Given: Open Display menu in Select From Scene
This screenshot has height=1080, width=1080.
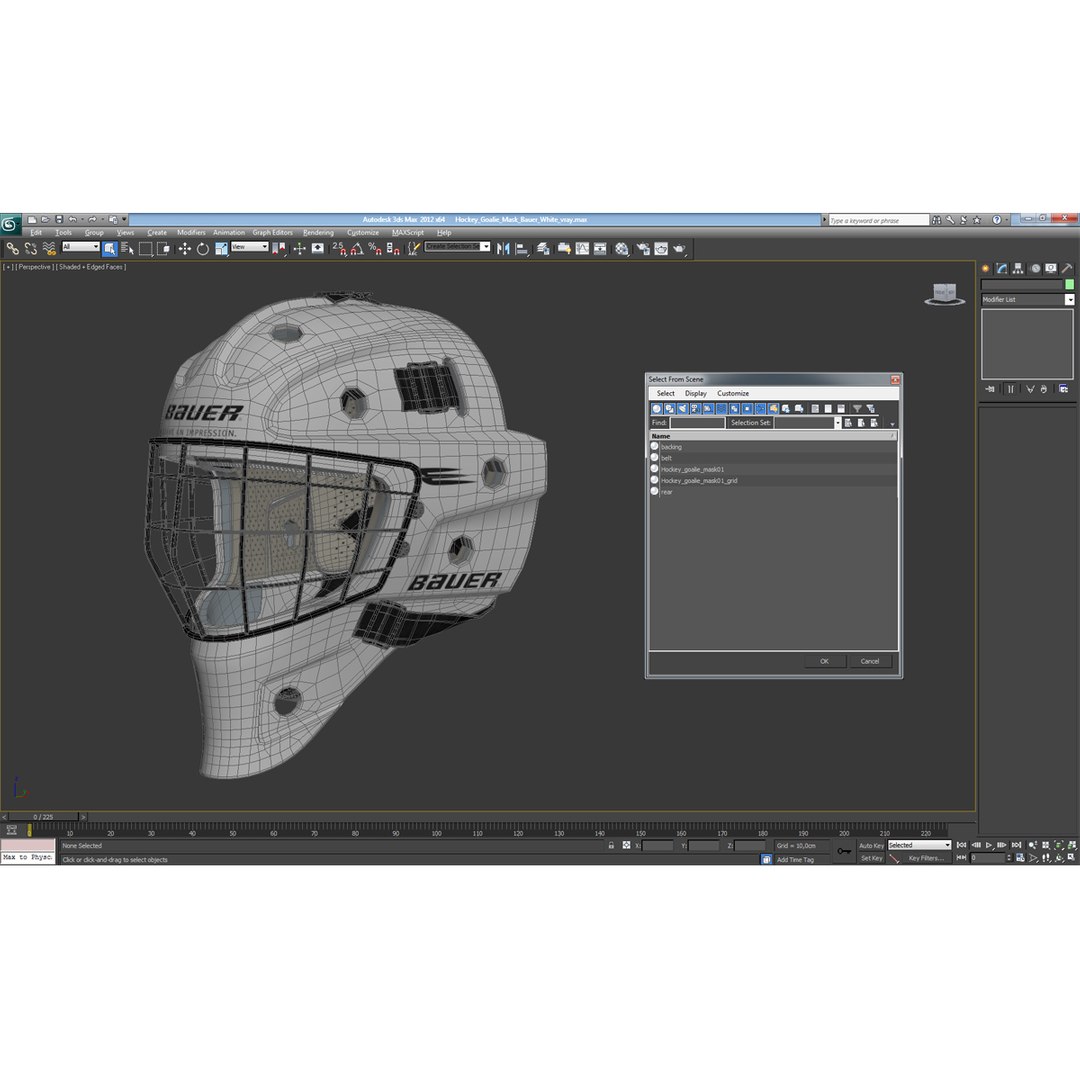Looking at the screenshot, I should [x=696, y=393].
